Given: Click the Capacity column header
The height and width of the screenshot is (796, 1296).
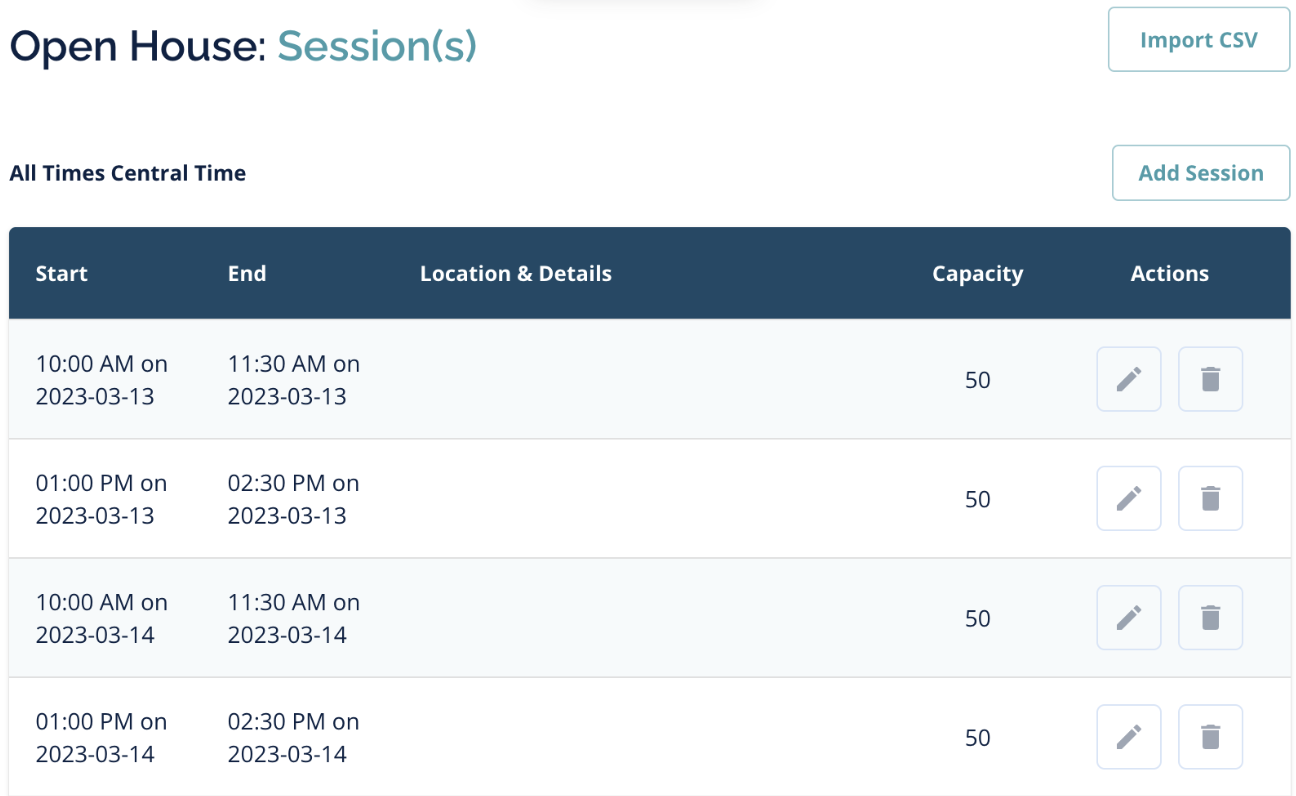Looking at the screenshot, I should (x=977, y=273).
